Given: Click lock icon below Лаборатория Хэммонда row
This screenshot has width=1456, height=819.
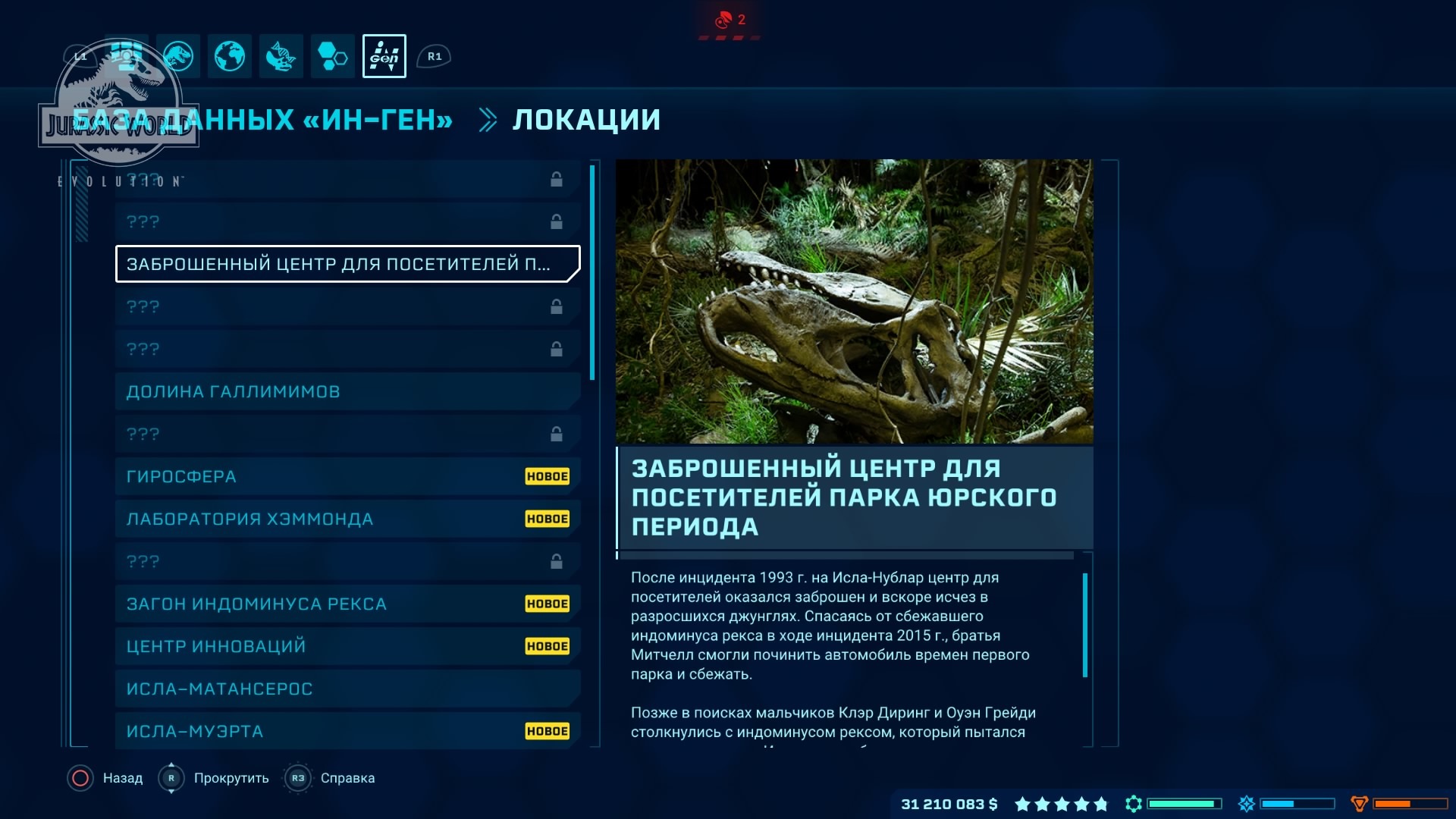Looking at the screenshot, I should (557, 561).
